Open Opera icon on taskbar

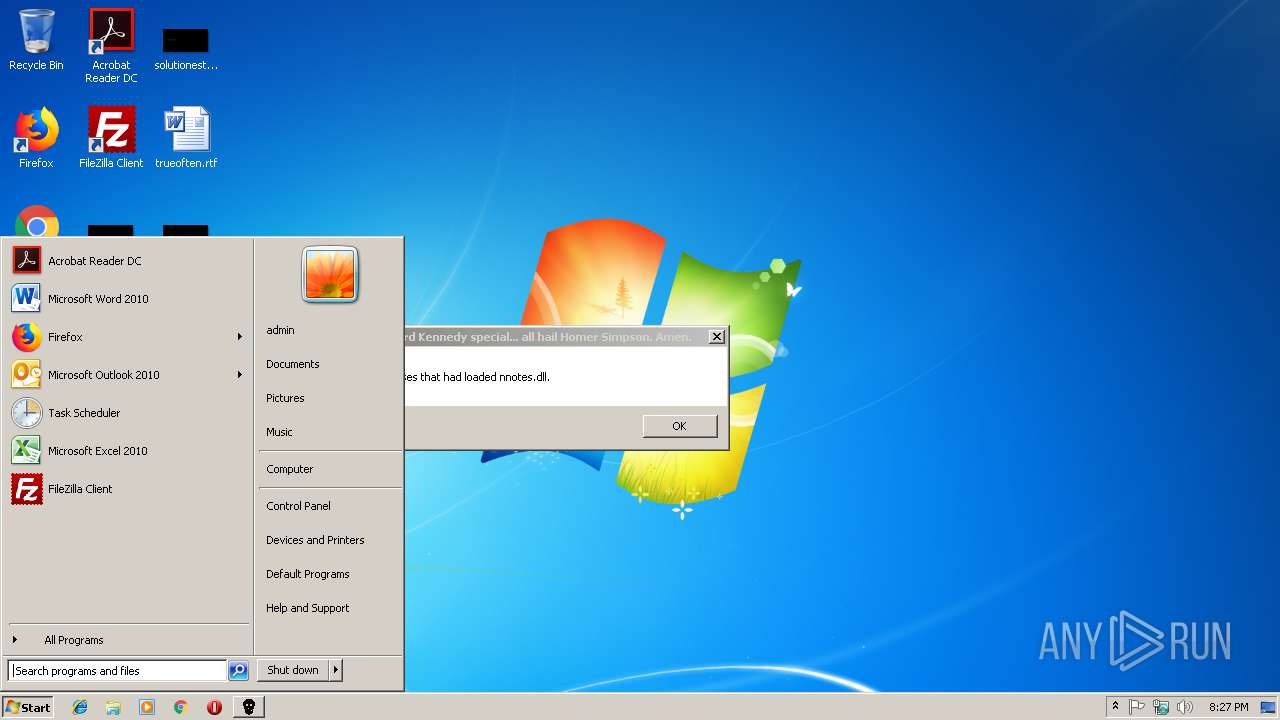(x=214, y=707)
